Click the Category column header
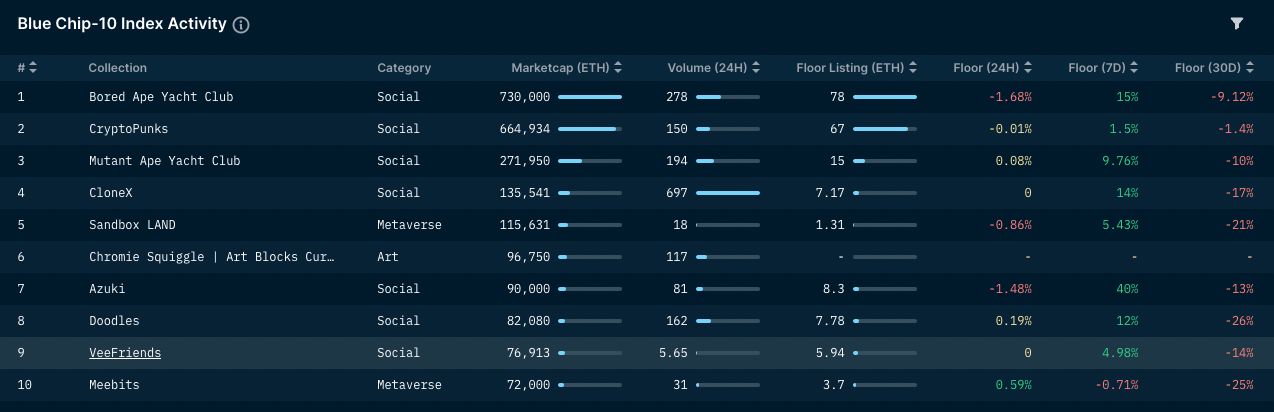 coord(404,68)
